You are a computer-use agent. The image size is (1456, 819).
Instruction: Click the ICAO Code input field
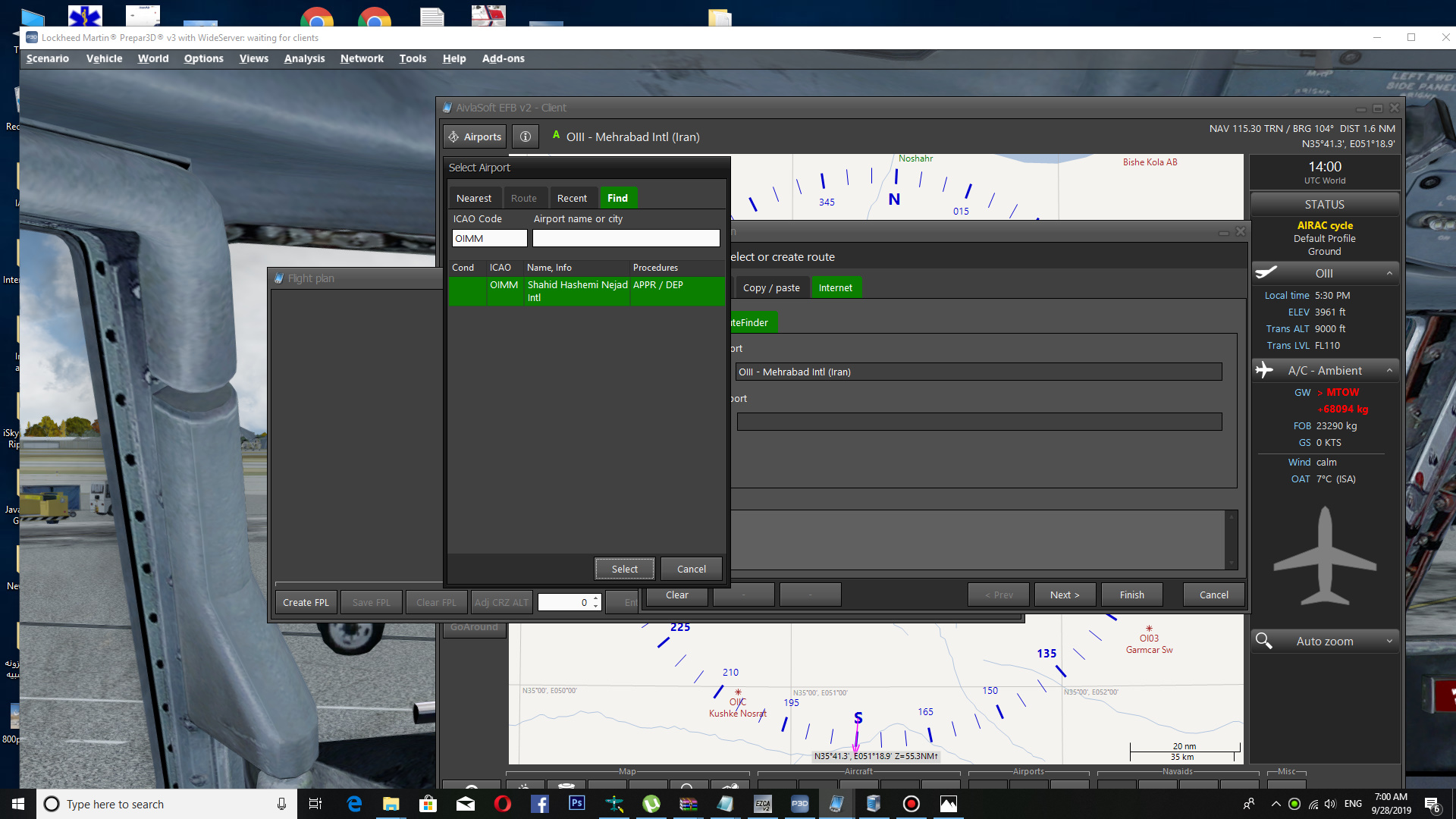pyautogui.click(x=490, y=238)
